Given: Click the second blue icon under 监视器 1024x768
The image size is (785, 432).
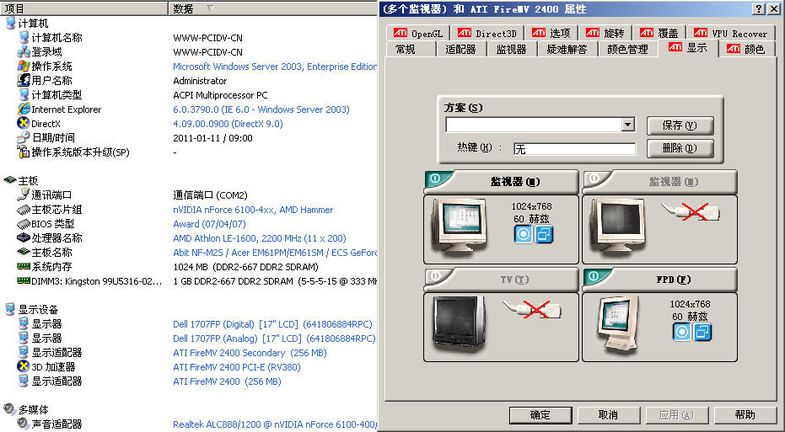Looking at the screenshot, I should (x=544, y=234).
